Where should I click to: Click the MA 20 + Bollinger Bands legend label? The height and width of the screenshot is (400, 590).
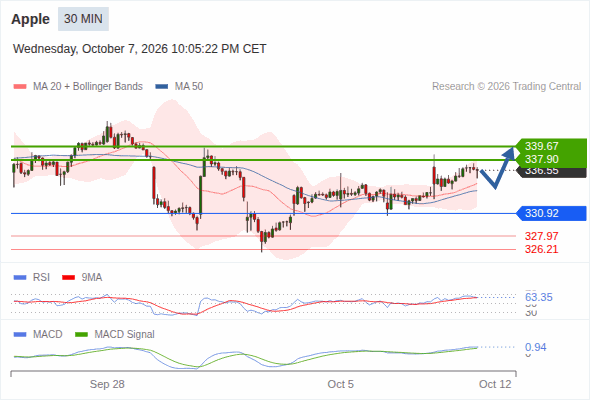point(88,87)
